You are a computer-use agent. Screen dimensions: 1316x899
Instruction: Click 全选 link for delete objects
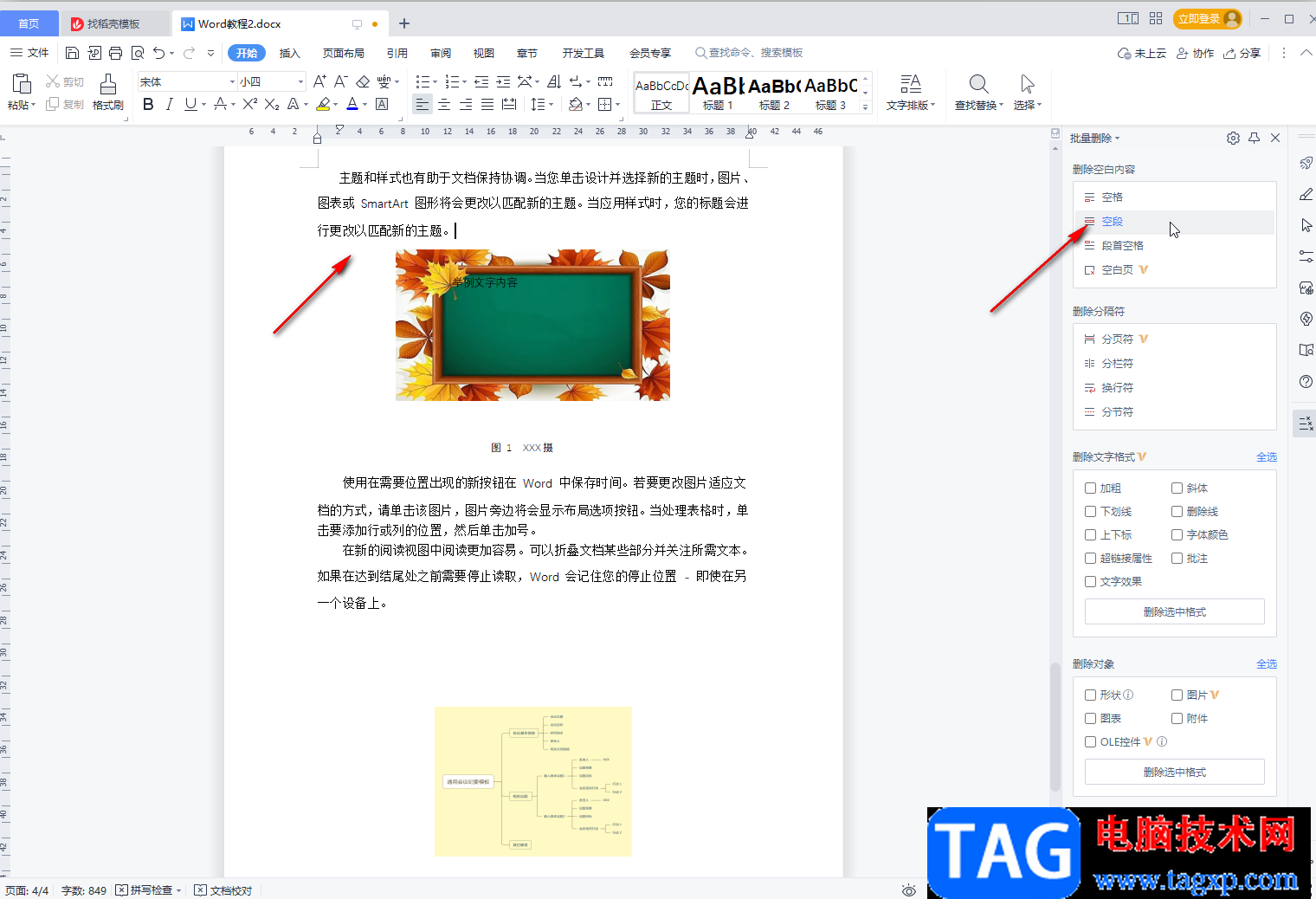click(x=1267, y=663)
